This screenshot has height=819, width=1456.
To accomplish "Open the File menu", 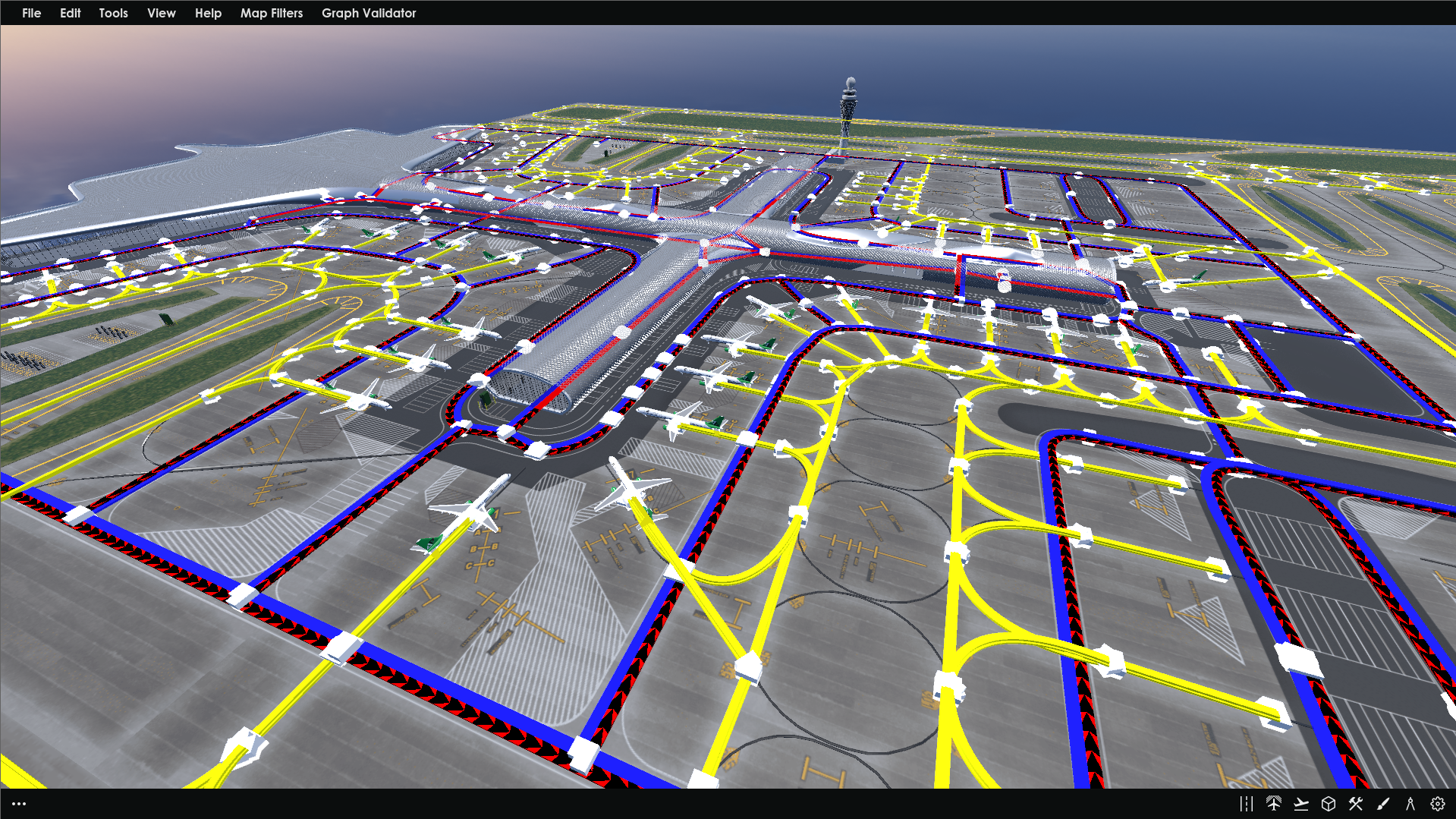I will click(31, 13).
